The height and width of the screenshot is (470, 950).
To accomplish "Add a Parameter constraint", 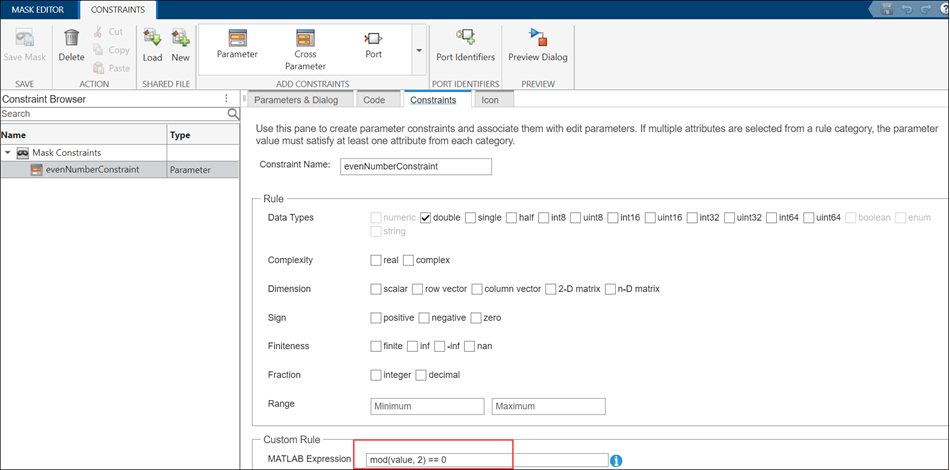I will [x=237, y=45].
